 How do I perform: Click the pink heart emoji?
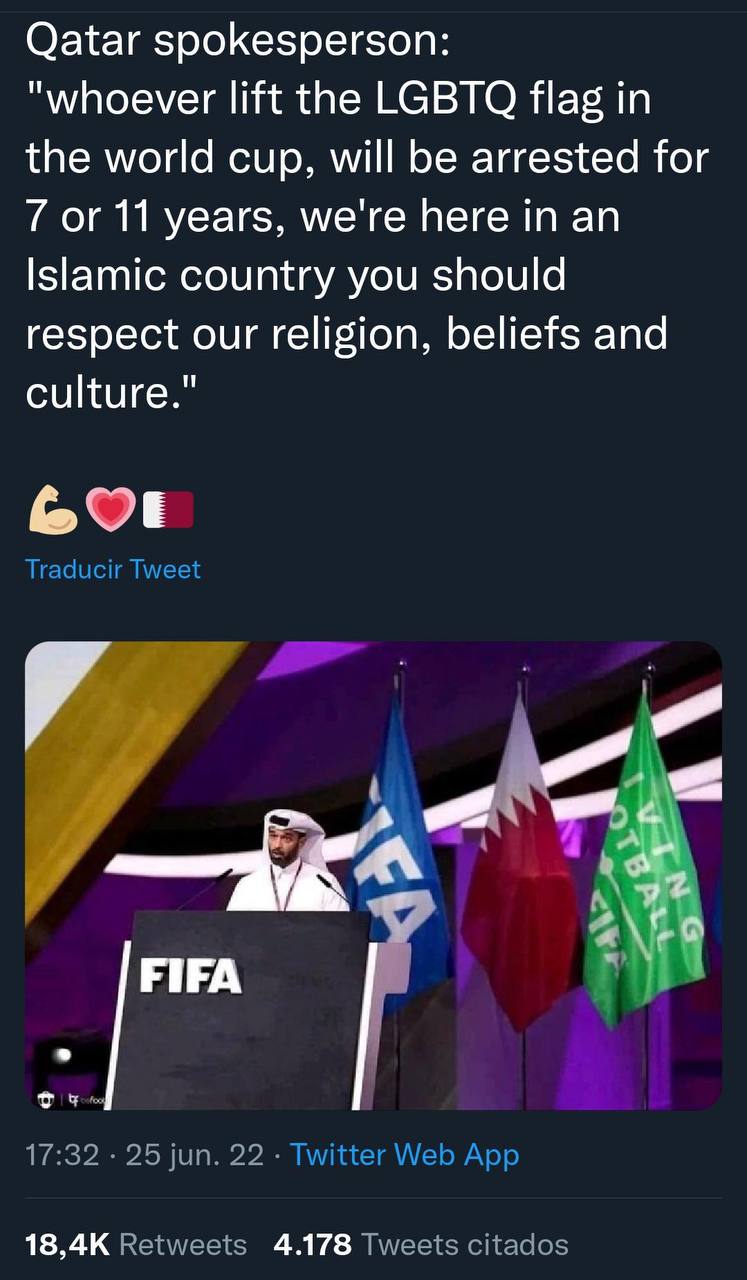pyautogui.click(x=111, y=511)
